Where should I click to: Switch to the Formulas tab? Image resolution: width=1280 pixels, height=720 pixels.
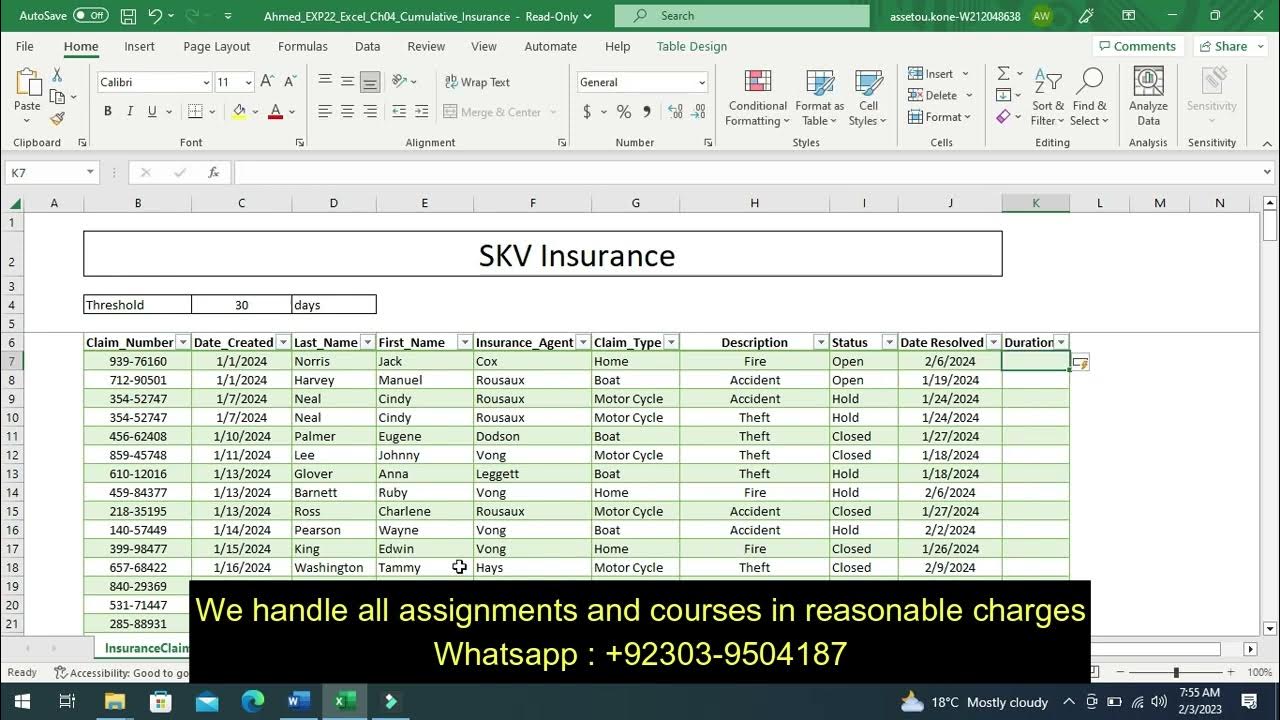[x=303, y=46]
